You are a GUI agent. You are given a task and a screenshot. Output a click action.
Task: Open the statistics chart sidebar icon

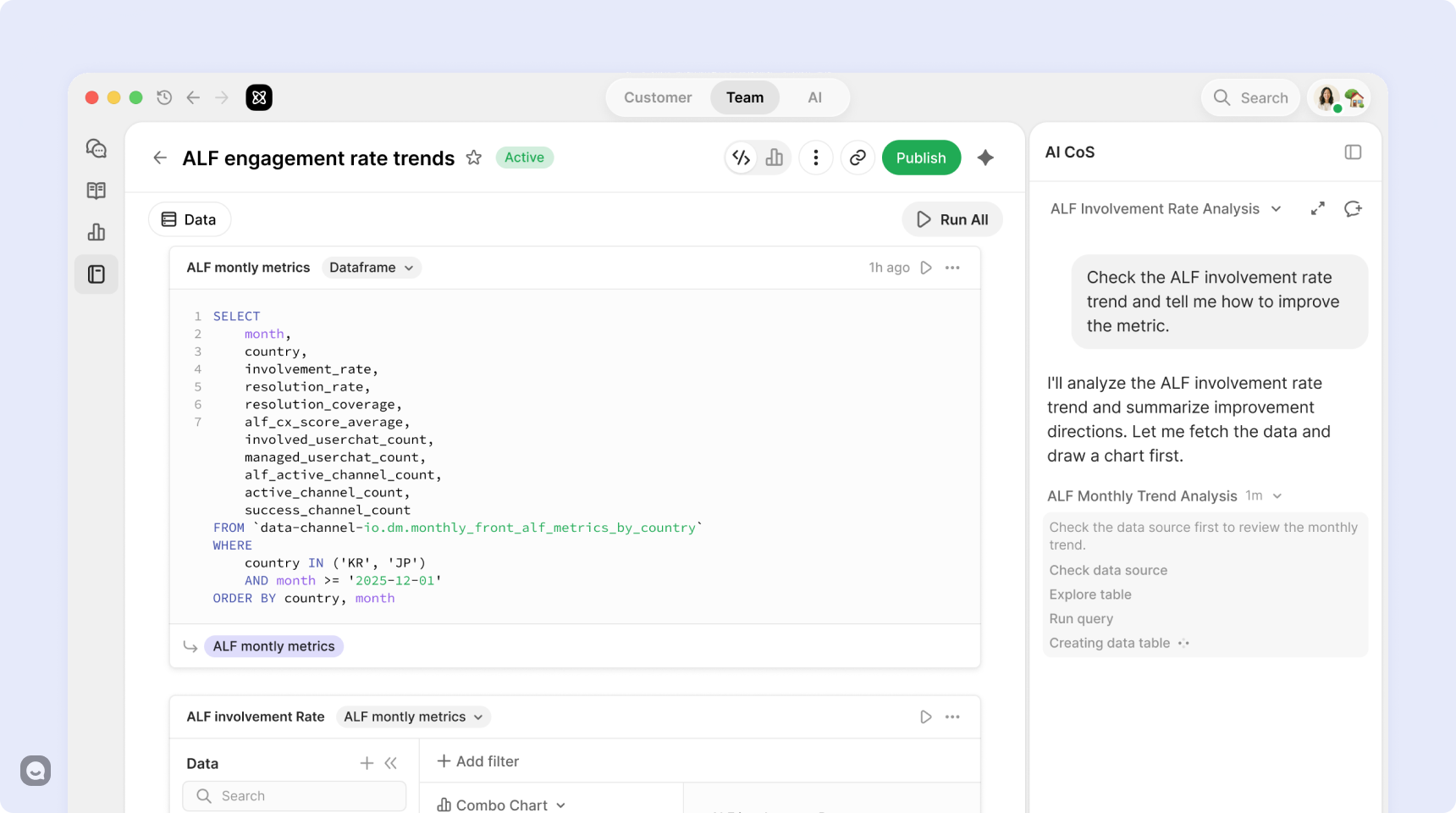97,232
